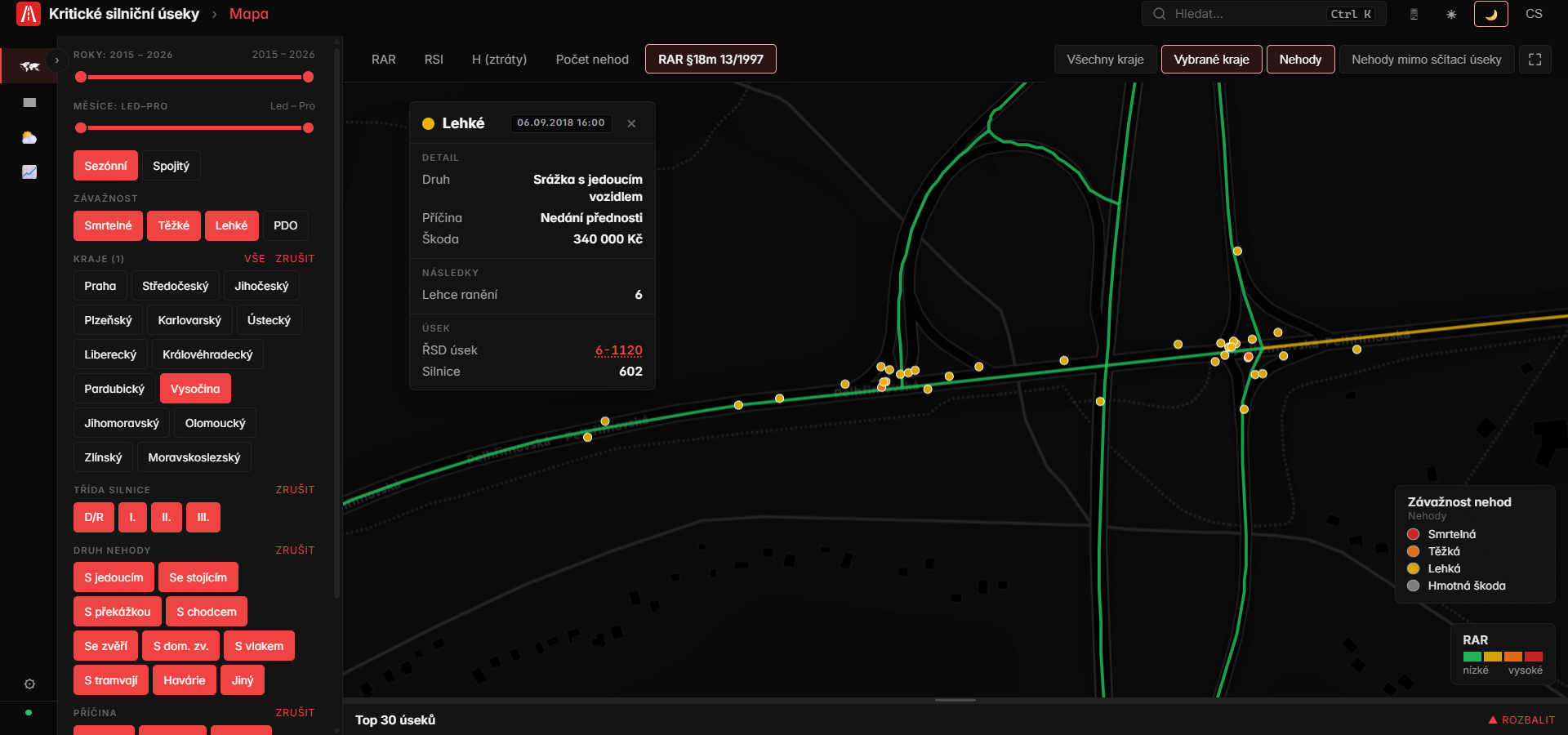Viewport: 1568px width, 735px height.
Task: Toggle Vysočina region filter
Action: 195,389
